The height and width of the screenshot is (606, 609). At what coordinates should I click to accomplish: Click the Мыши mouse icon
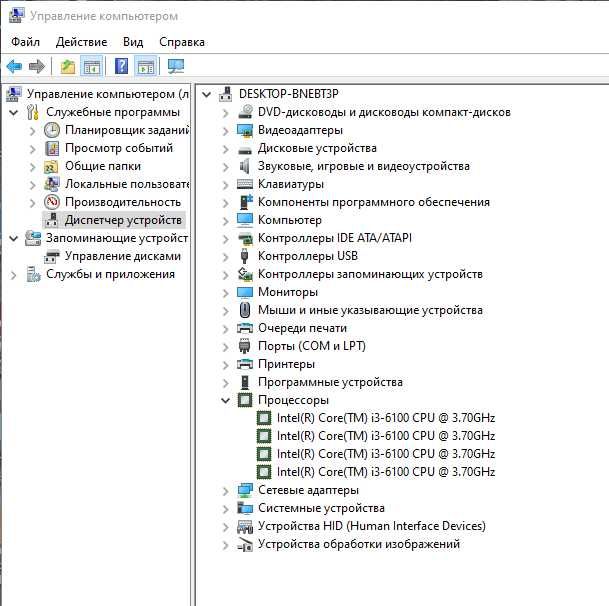tap(244, 310)
